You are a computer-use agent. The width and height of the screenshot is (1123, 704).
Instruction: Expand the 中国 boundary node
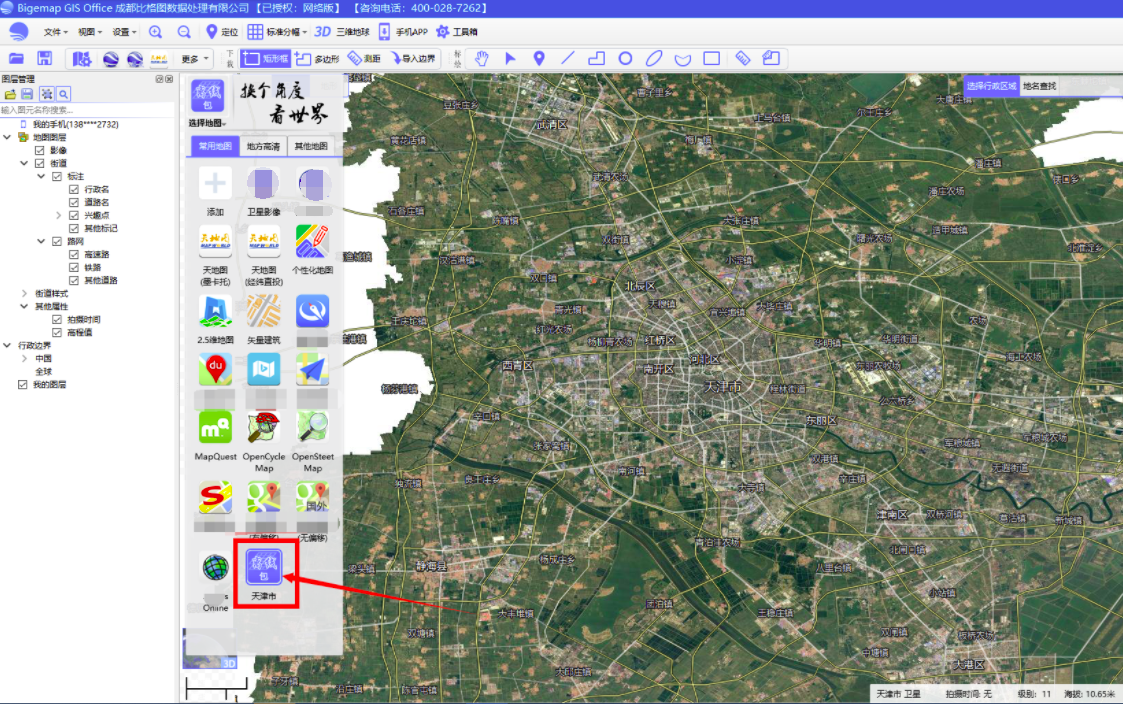(x=24, y=358)
